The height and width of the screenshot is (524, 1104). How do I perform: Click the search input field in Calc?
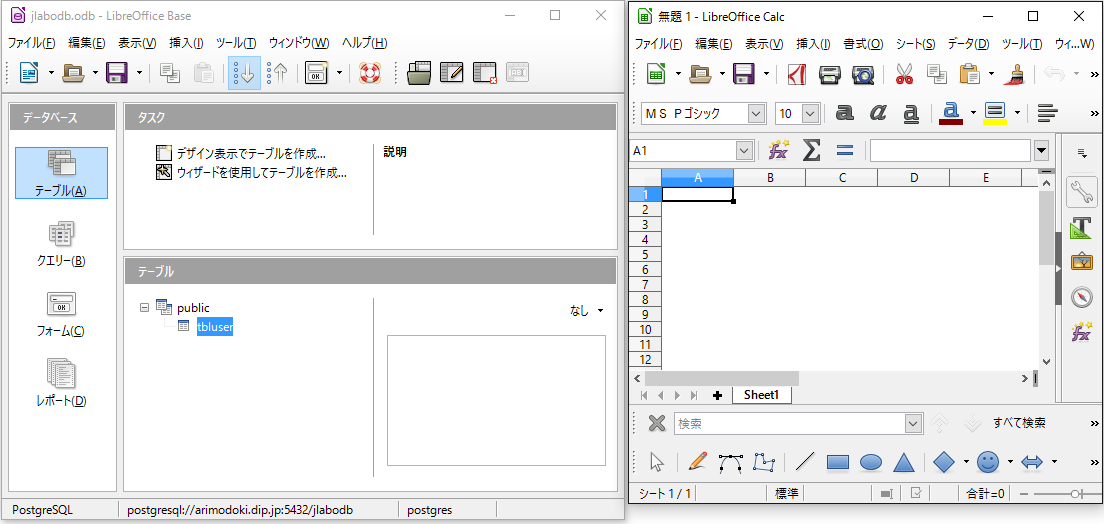click(x=790, y=423)
